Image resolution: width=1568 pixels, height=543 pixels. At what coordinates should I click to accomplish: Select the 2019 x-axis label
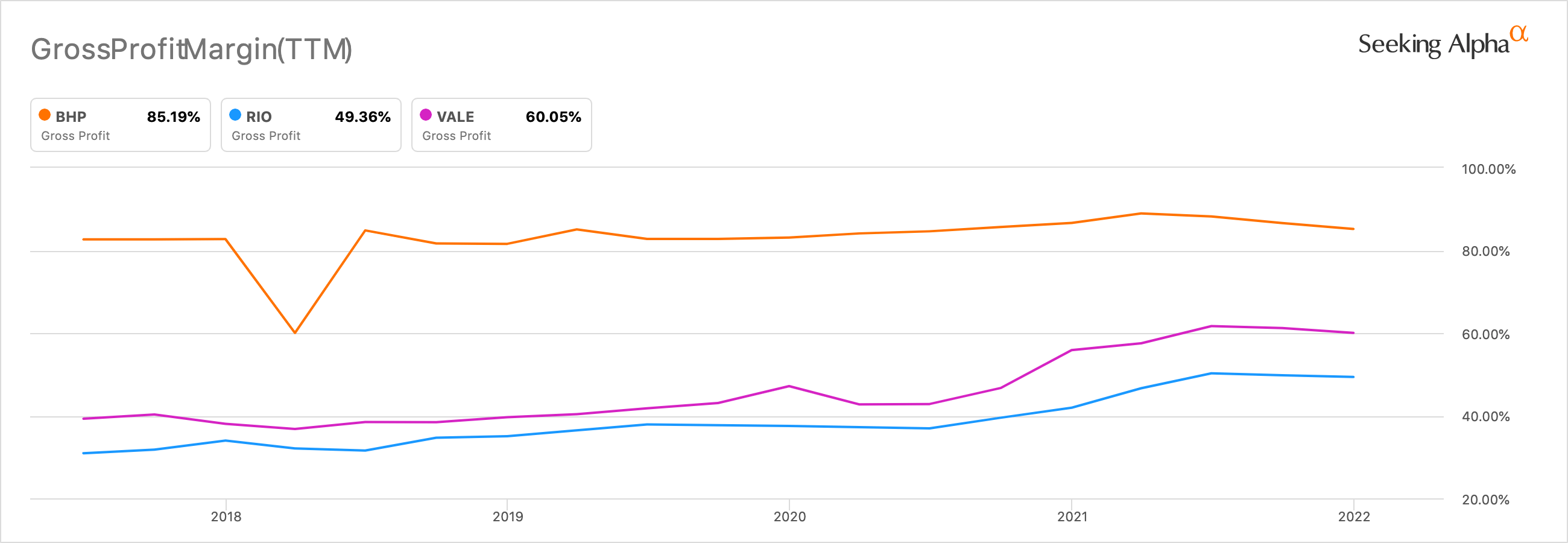[508, 517]
